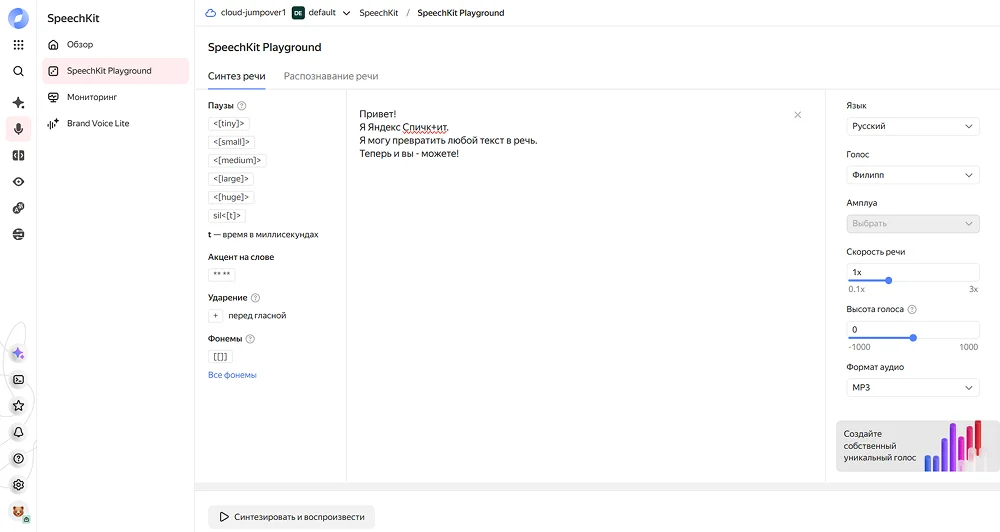Insert the <[medium]> pause tag

[237, 161]
